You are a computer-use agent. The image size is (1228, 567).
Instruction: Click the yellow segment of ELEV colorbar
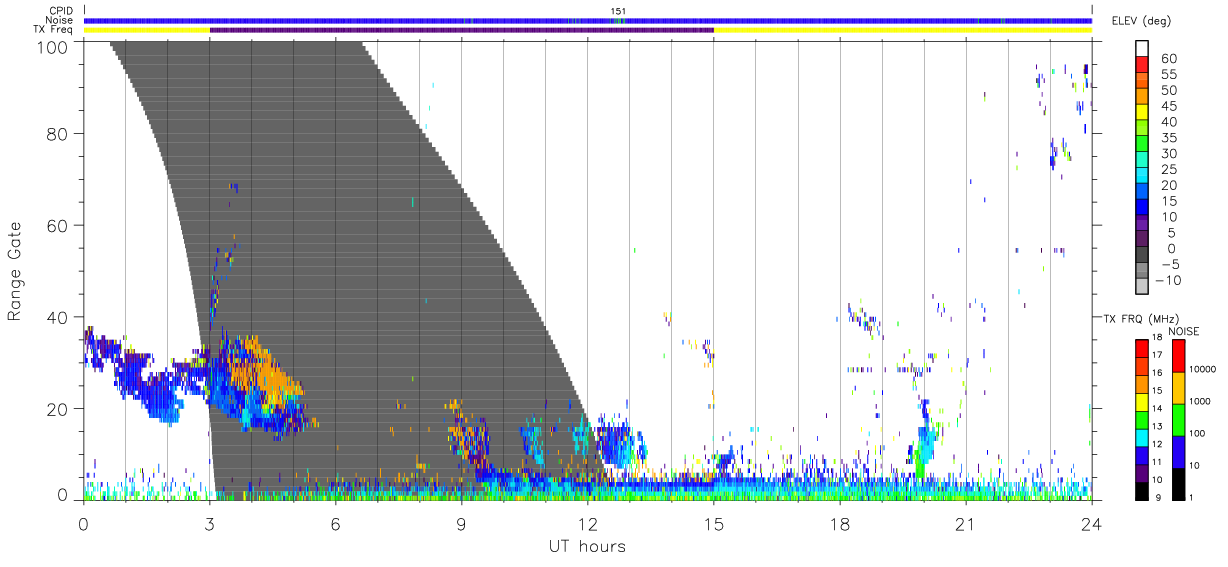[1142, 111]
